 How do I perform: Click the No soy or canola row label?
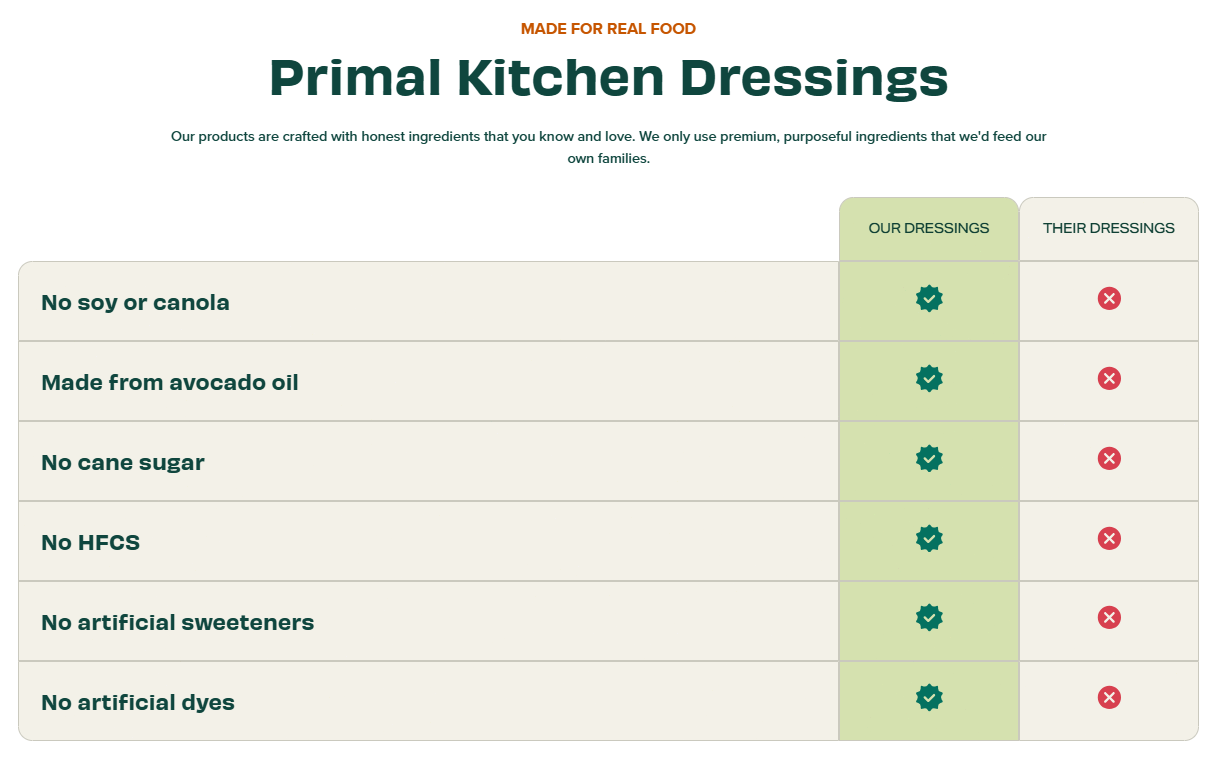(x=135, y=302)
